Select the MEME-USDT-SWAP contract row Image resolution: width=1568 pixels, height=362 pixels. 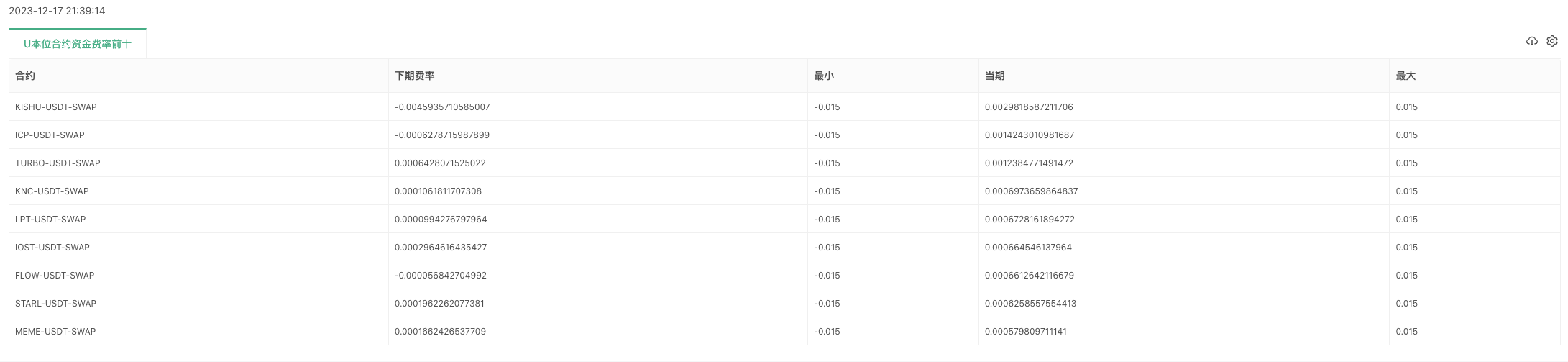pos(55,332)
